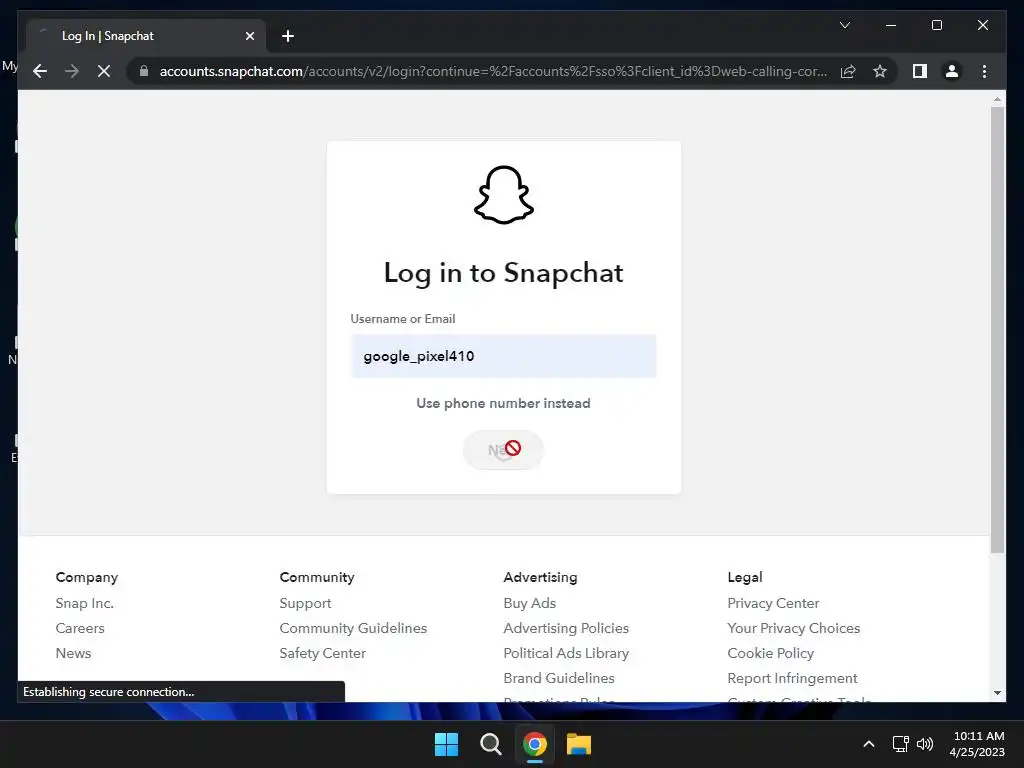Open Windows Start menu

[x=447, y=744]
